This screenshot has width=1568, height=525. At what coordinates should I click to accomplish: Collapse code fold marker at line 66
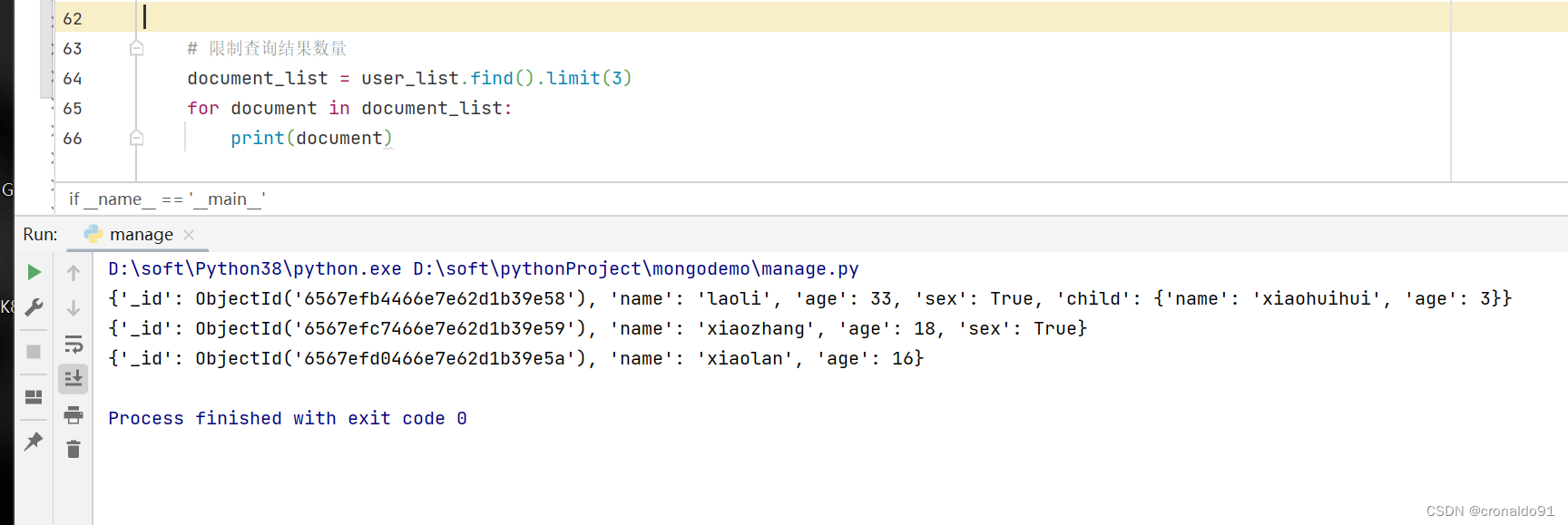136,138
